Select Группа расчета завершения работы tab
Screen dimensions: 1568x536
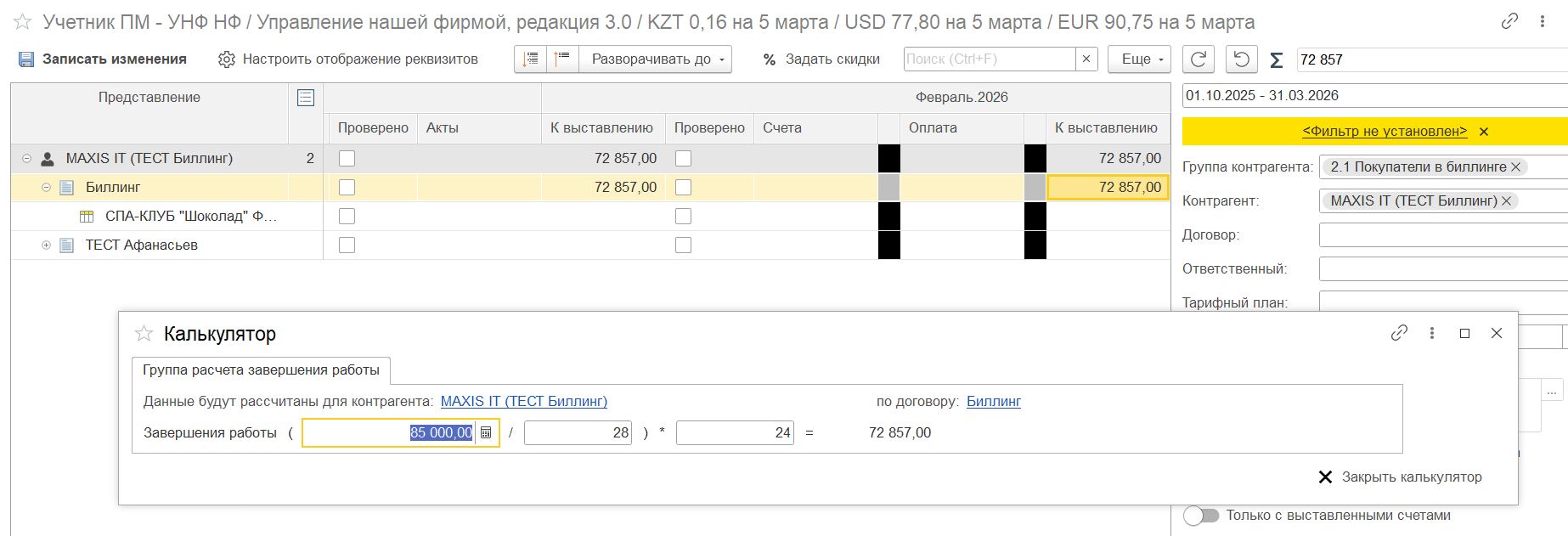[x=261, y=370]
